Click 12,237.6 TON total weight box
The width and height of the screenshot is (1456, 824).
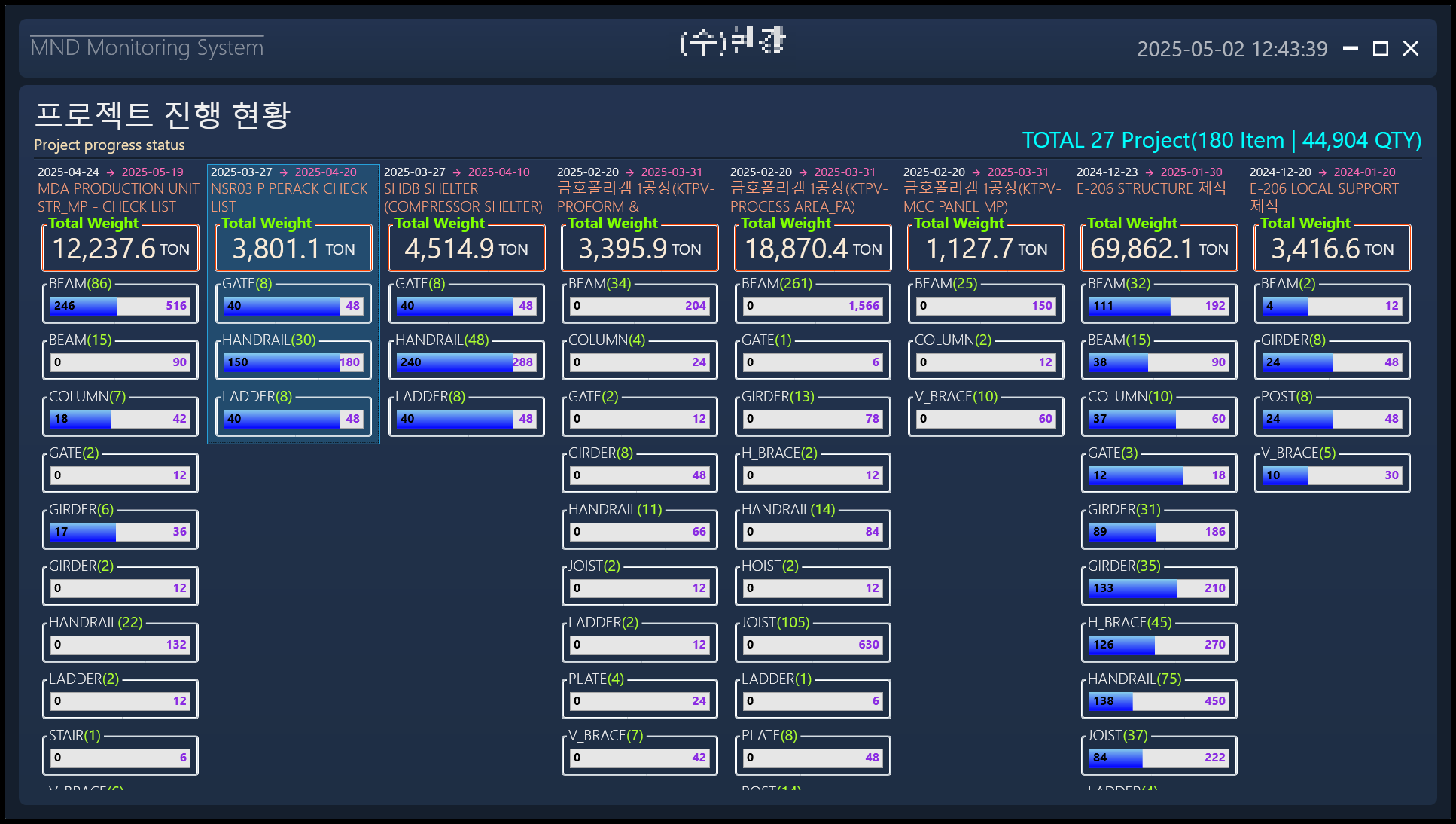click(120, 249)
